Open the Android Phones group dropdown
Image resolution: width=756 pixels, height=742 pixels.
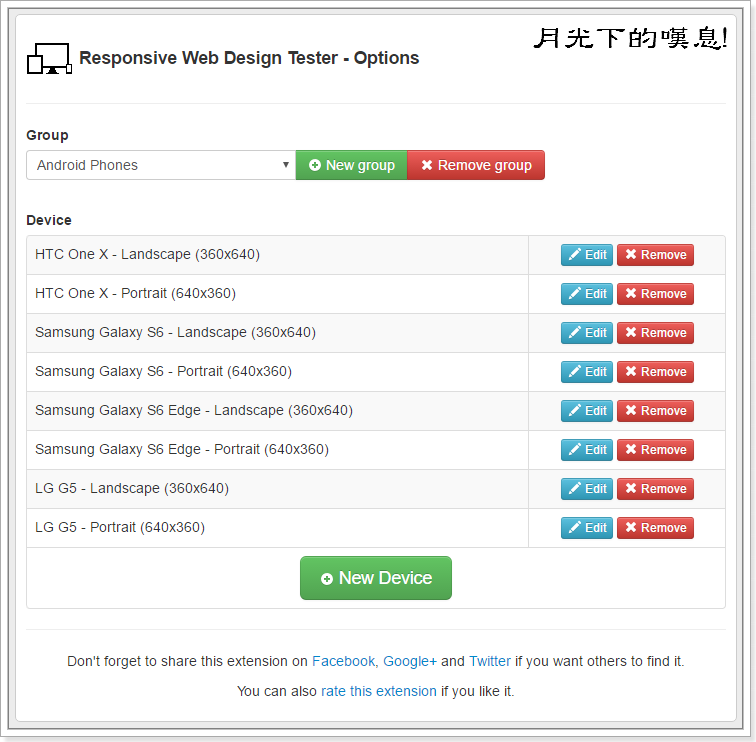tap(160, 165)
